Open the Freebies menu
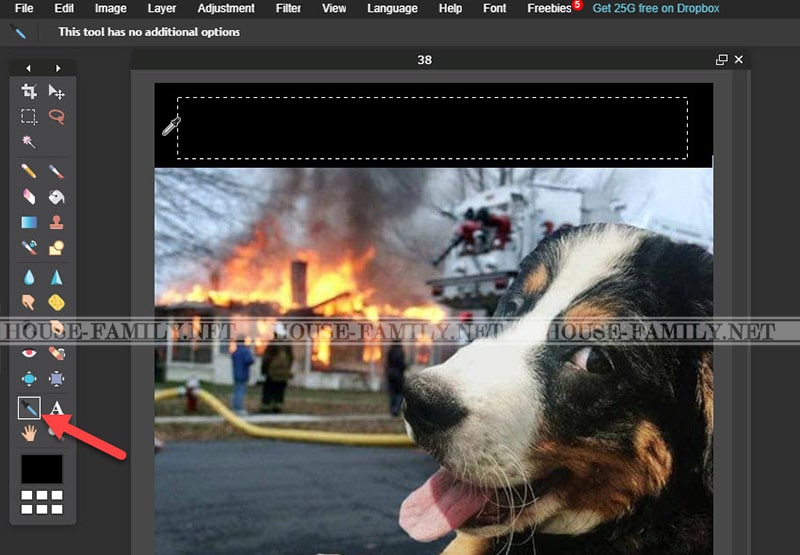The height and width of the screenshot is (555, 800). (549, 8)
